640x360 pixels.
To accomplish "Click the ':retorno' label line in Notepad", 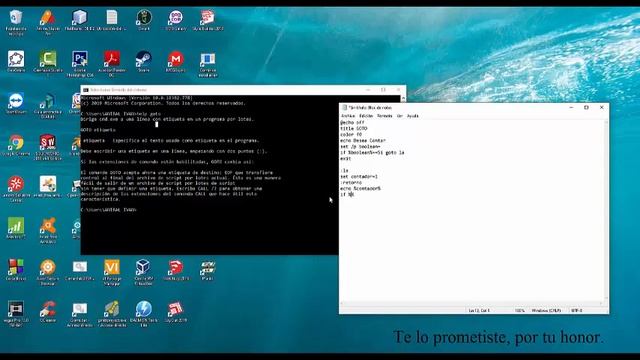I will click(x=351, y=182).
